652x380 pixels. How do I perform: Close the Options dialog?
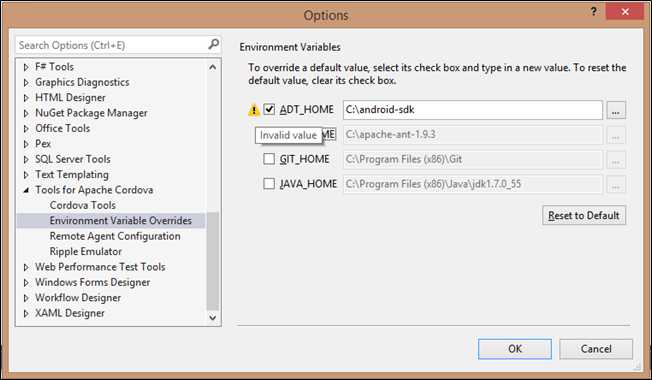625,12
